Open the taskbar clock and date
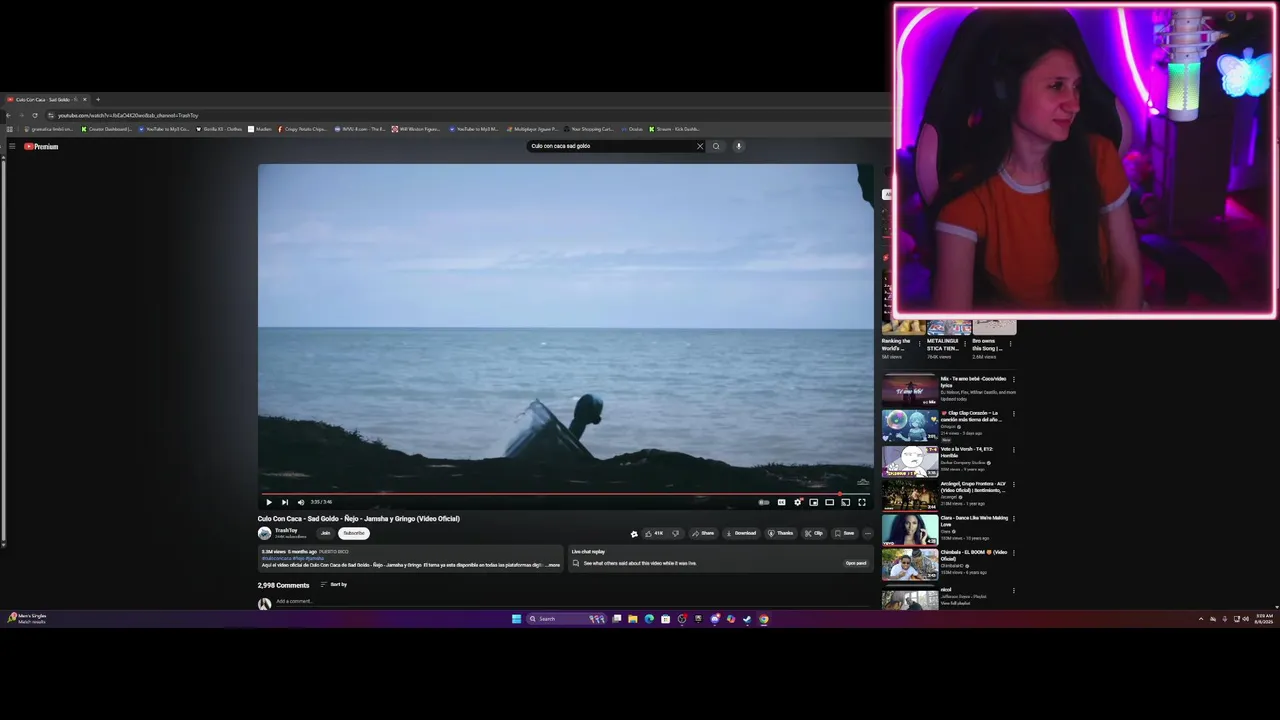The image size is (1280, 720). [1264, 619]
